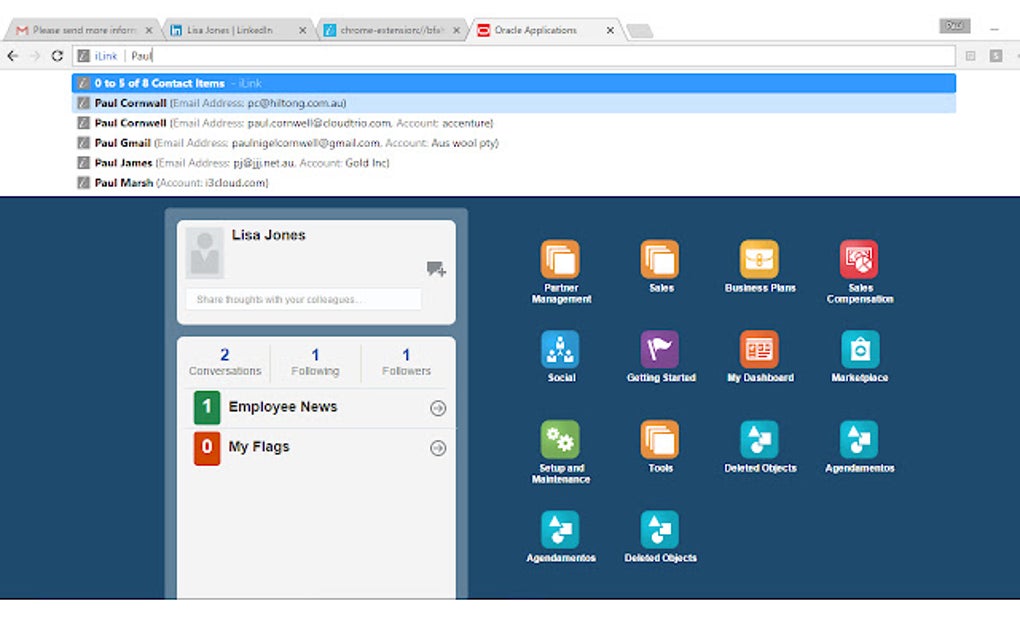Click the Getting Started flag icon
Viewport: 1020px width, 638px height.
click(660, 349)
